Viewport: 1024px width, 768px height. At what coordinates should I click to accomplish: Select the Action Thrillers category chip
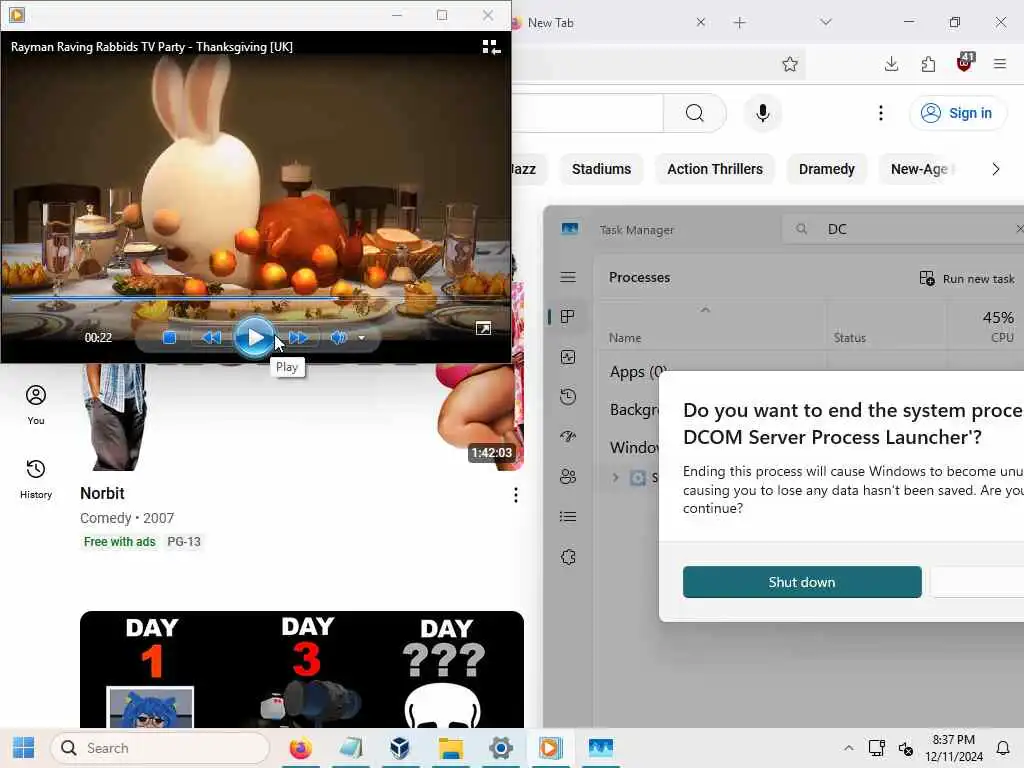pyautogui.click(x=714, y=169)
